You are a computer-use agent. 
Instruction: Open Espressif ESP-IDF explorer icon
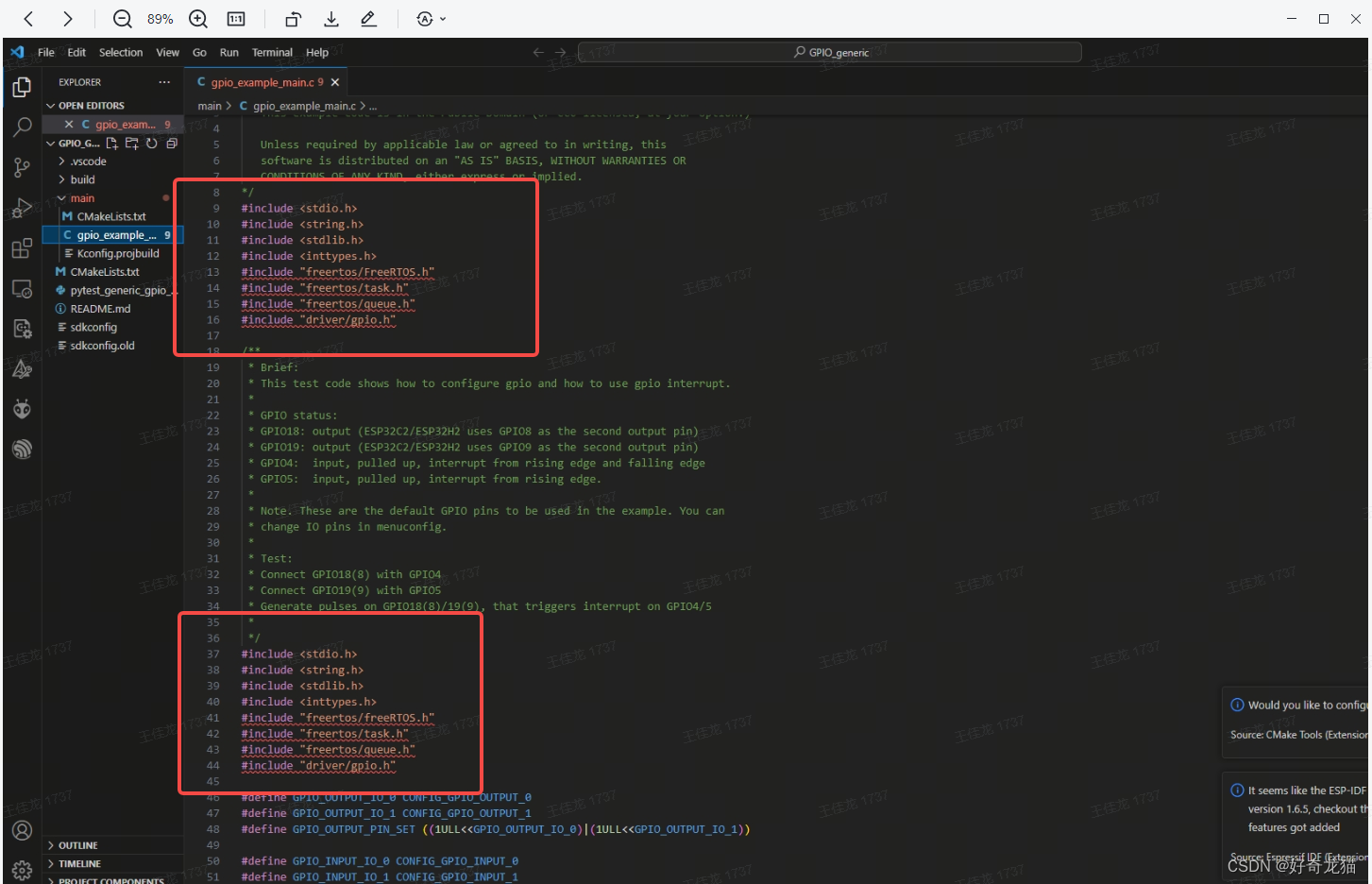(22, 450)
